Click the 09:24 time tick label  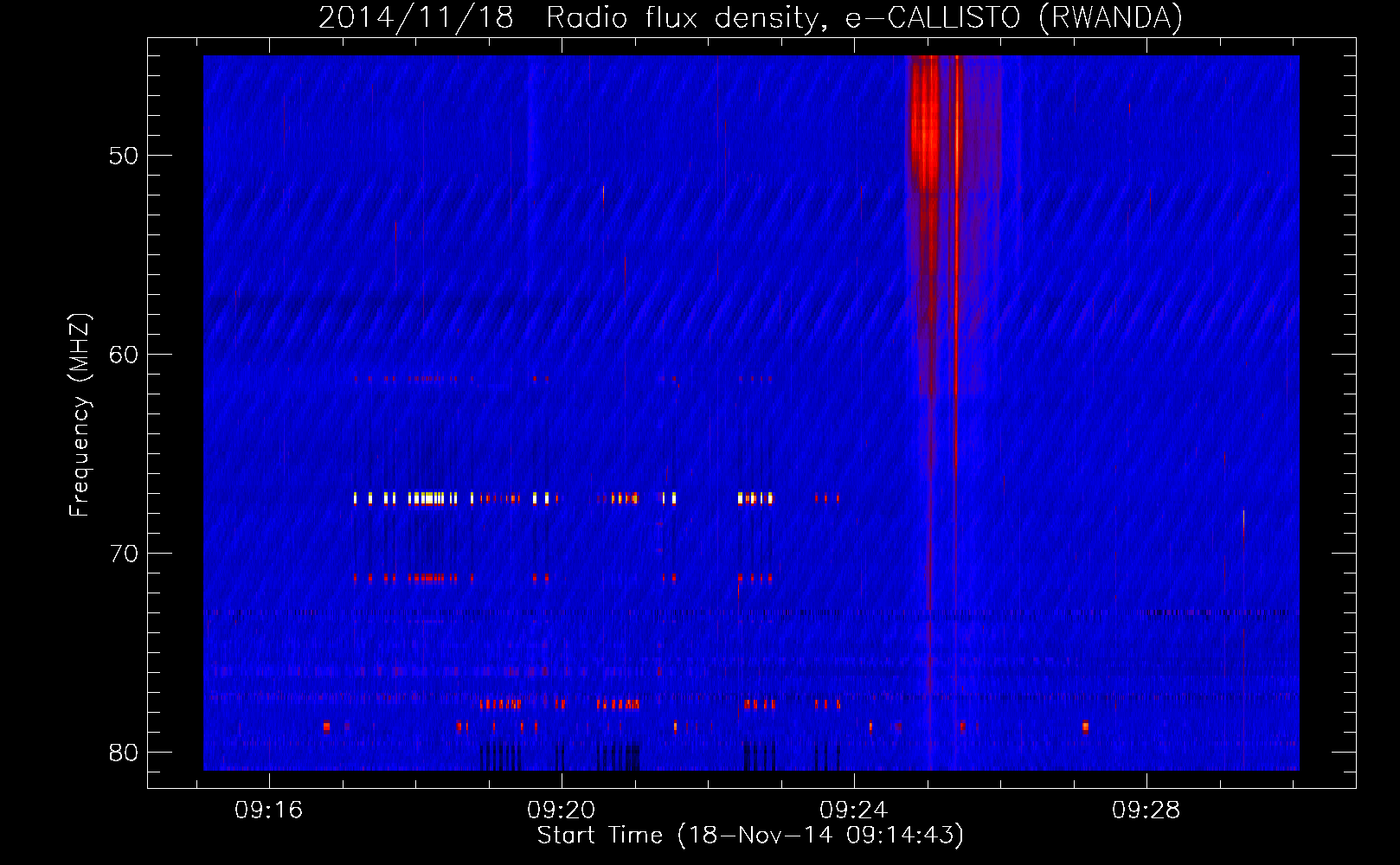pos(854,811)
